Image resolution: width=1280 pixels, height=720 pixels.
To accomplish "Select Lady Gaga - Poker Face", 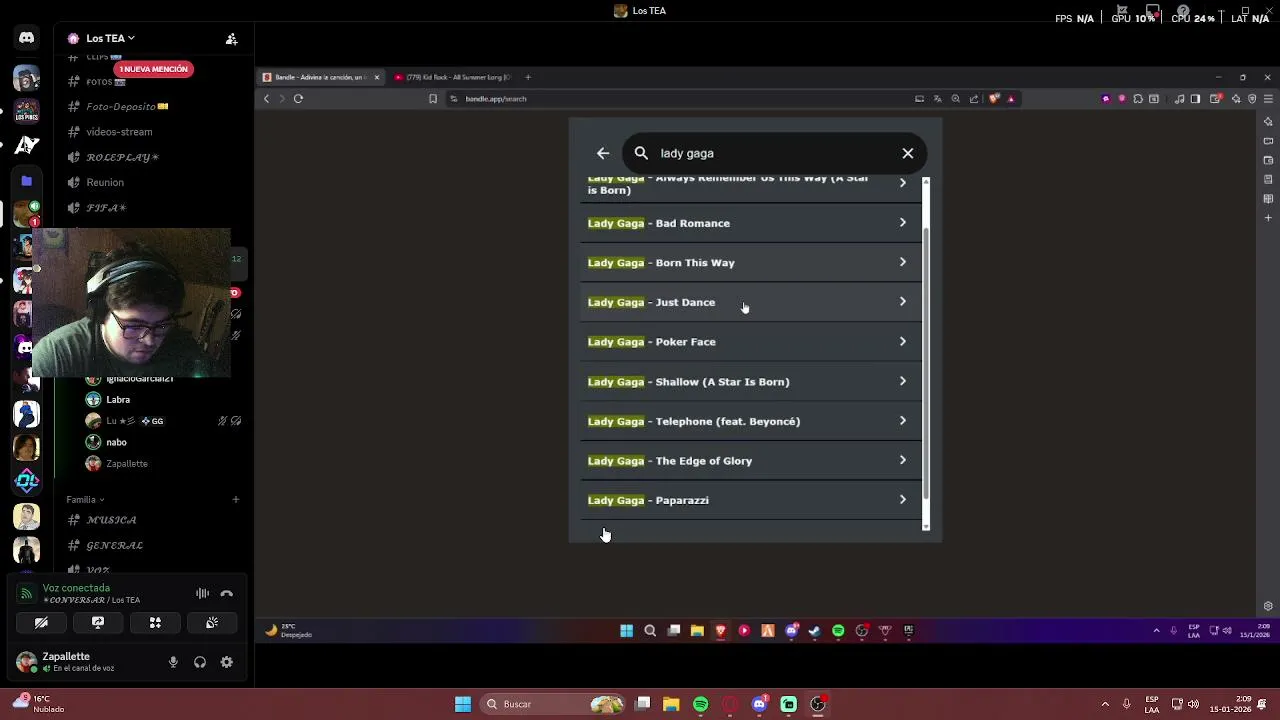I will (x=750, y=342).
